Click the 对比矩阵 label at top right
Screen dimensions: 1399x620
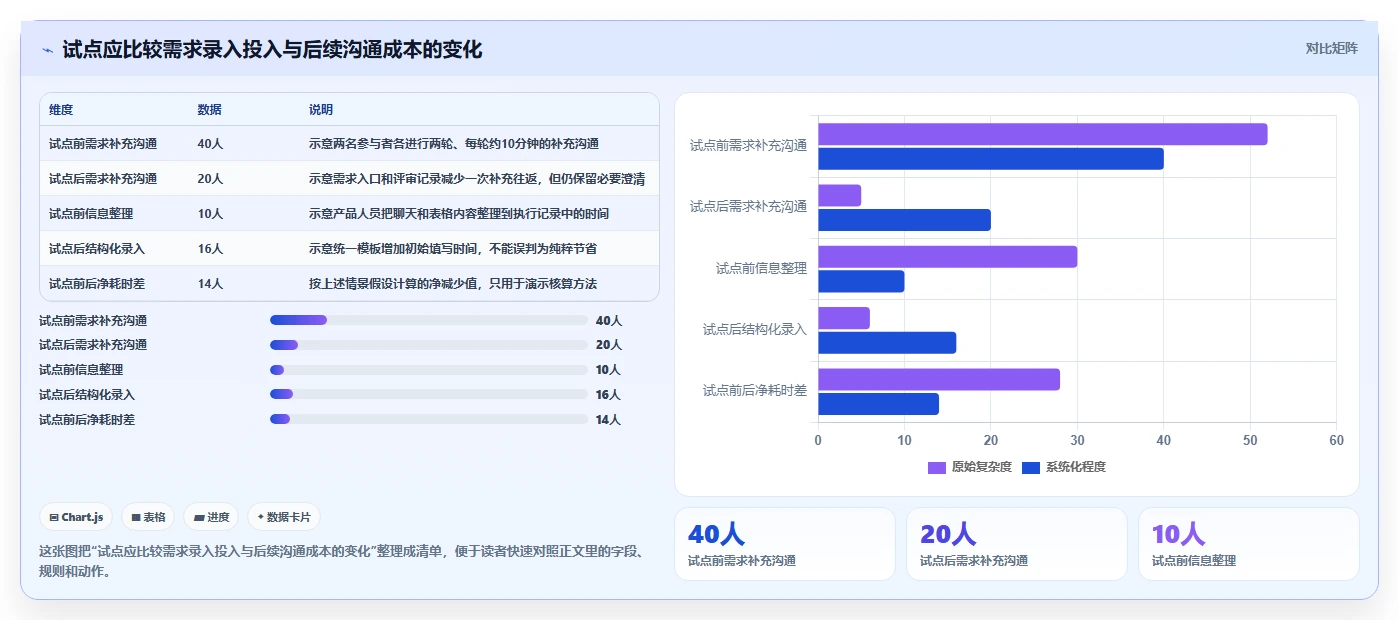coord(1331,48)
